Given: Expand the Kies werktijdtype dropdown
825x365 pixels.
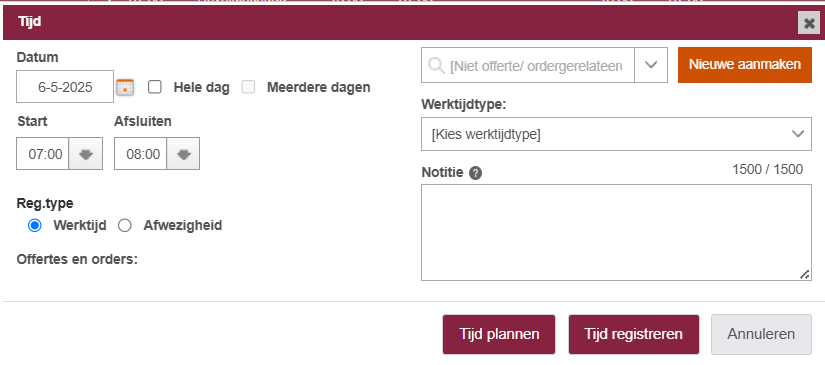Looking at the screenshot, I should click(x=616, y=134).
